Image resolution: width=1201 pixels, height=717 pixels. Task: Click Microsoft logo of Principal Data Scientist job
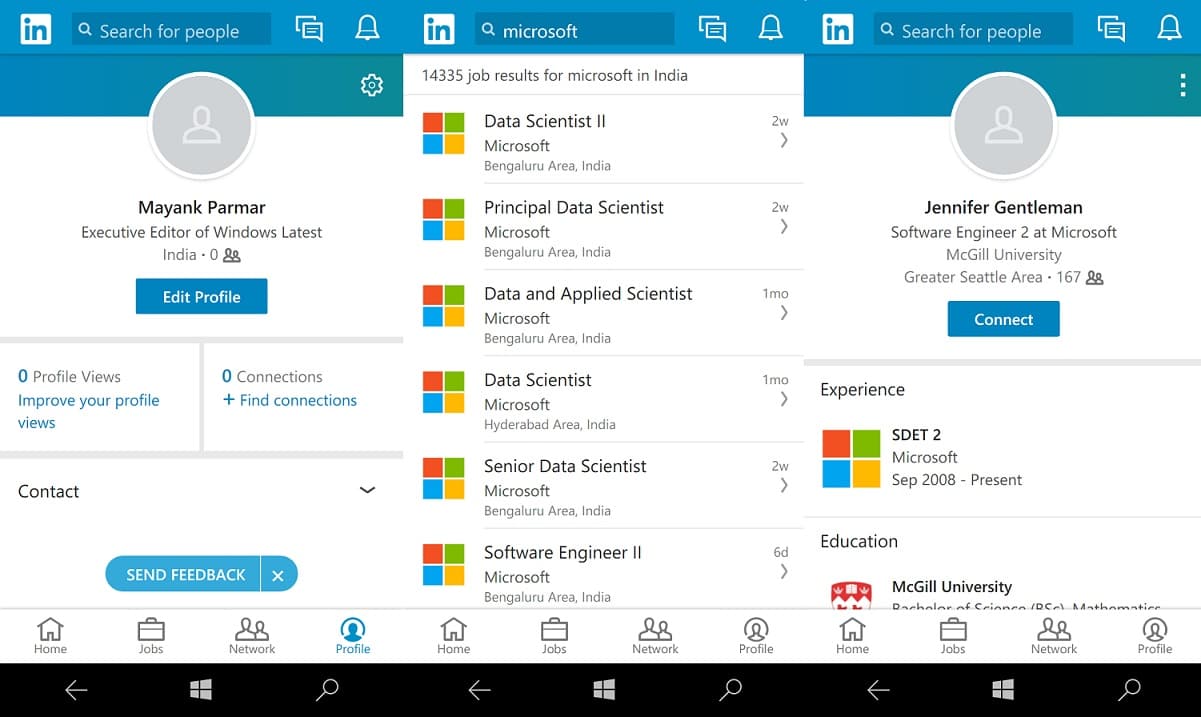pyautogui.click(x=444, y=219)
